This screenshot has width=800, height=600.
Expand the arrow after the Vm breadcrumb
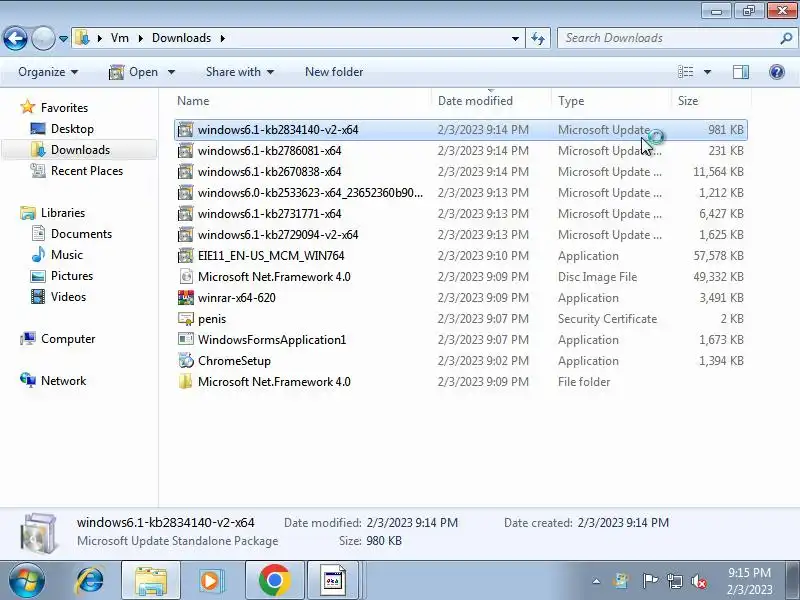140,38
